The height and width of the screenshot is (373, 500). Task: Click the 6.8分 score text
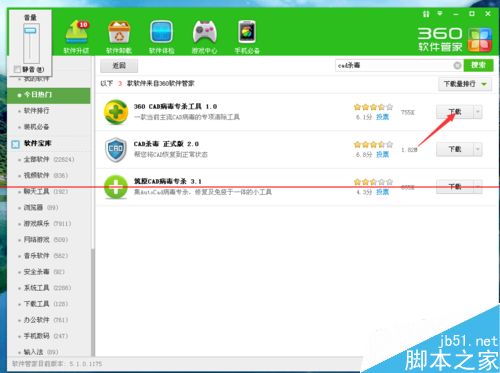(x=363, y=155)
